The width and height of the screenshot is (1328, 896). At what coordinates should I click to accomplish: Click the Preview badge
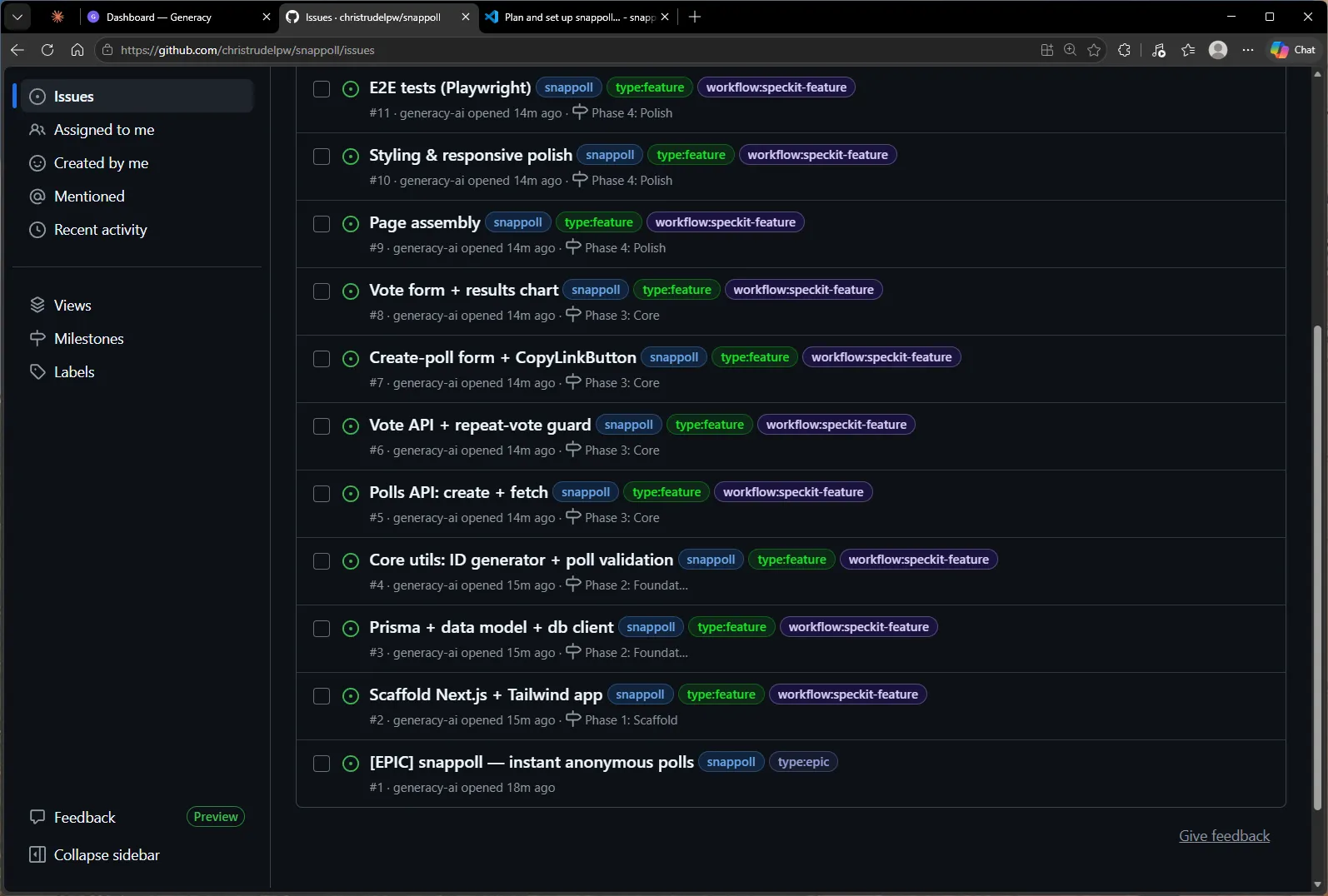(x=216, y=817)
